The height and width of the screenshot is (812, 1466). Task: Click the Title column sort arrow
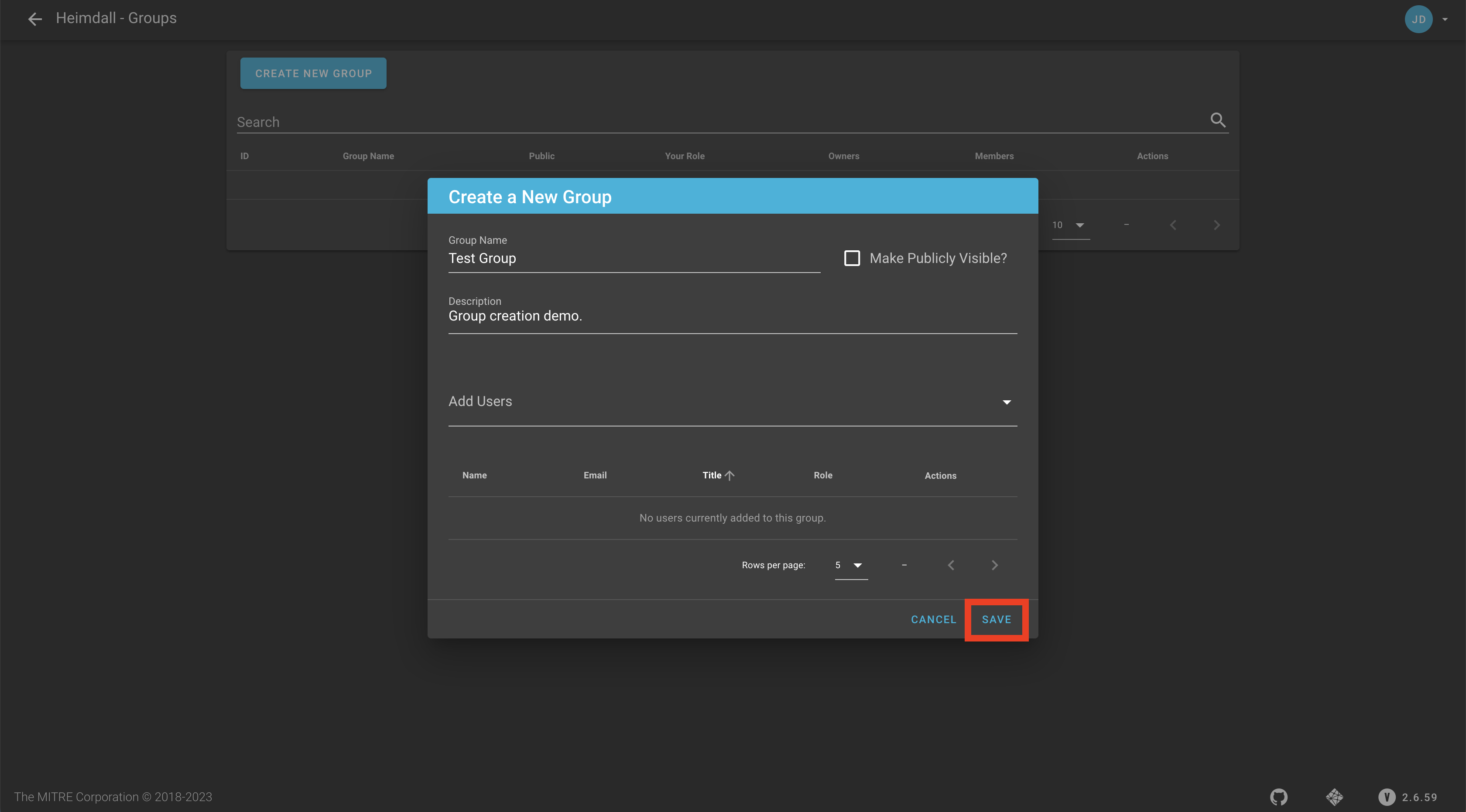coord(730,475)
